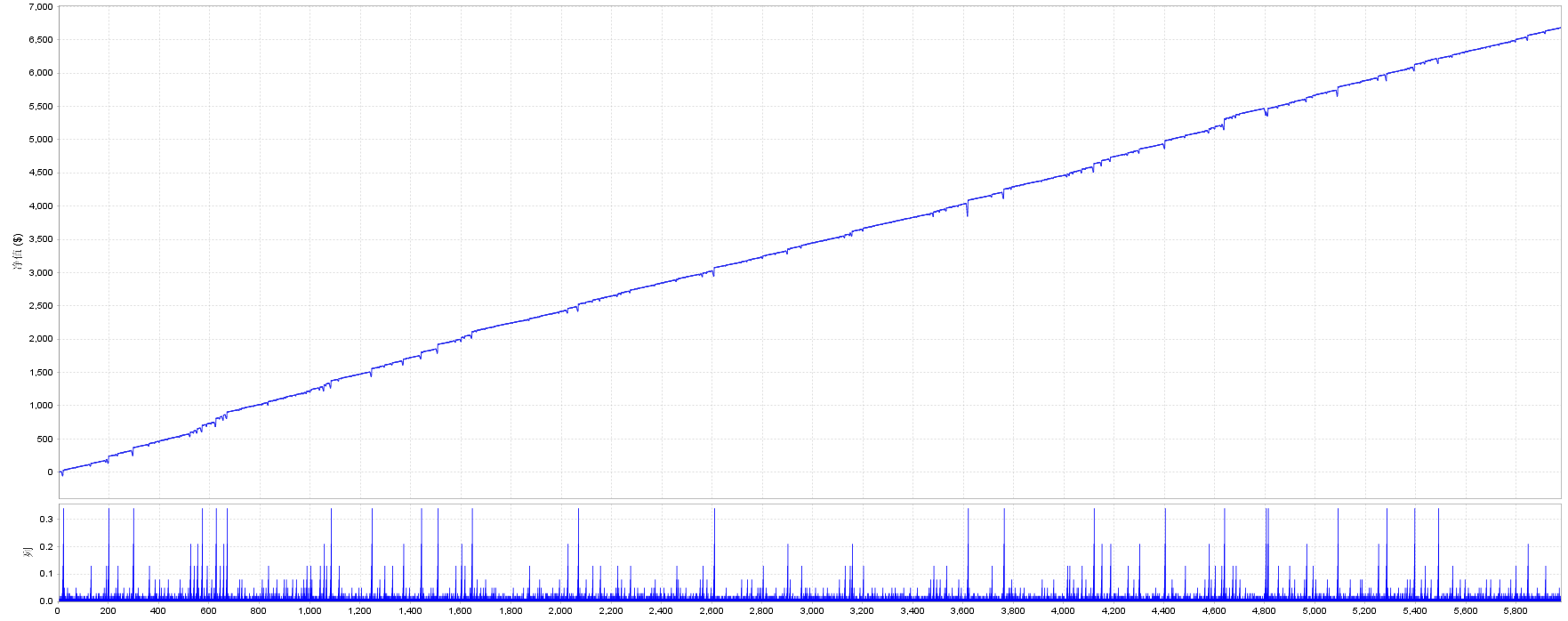
Task: Click the 2,000 label on the horizontal axis
Action: (560, 611)
